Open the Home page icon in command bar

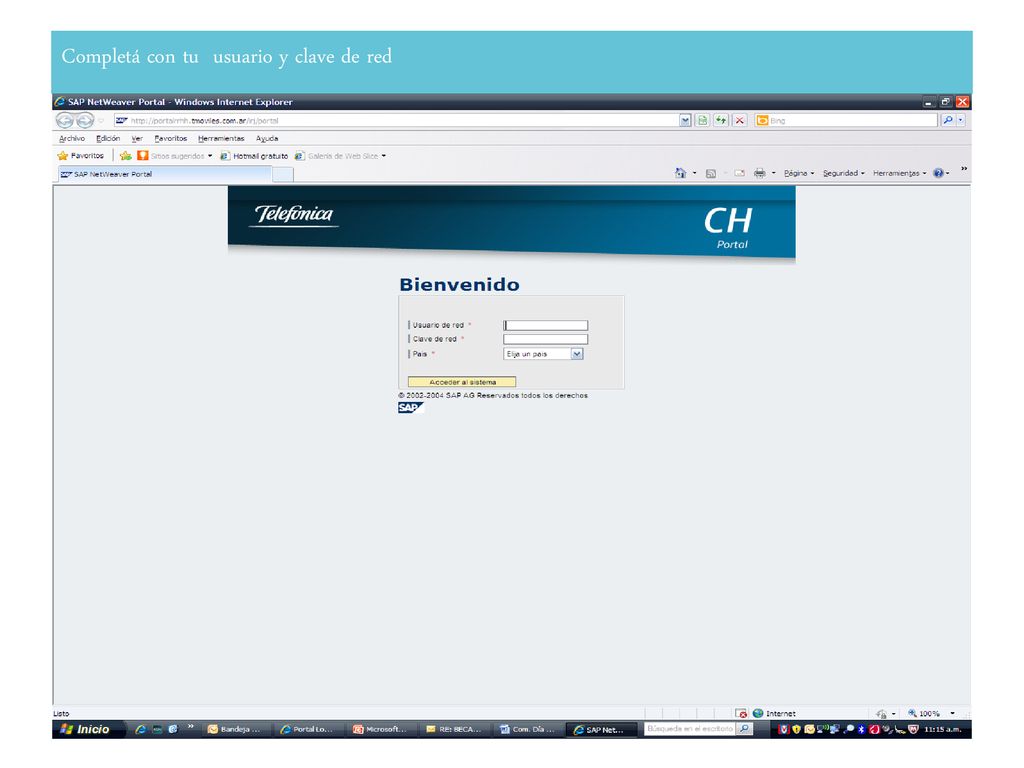coord(680,173)
